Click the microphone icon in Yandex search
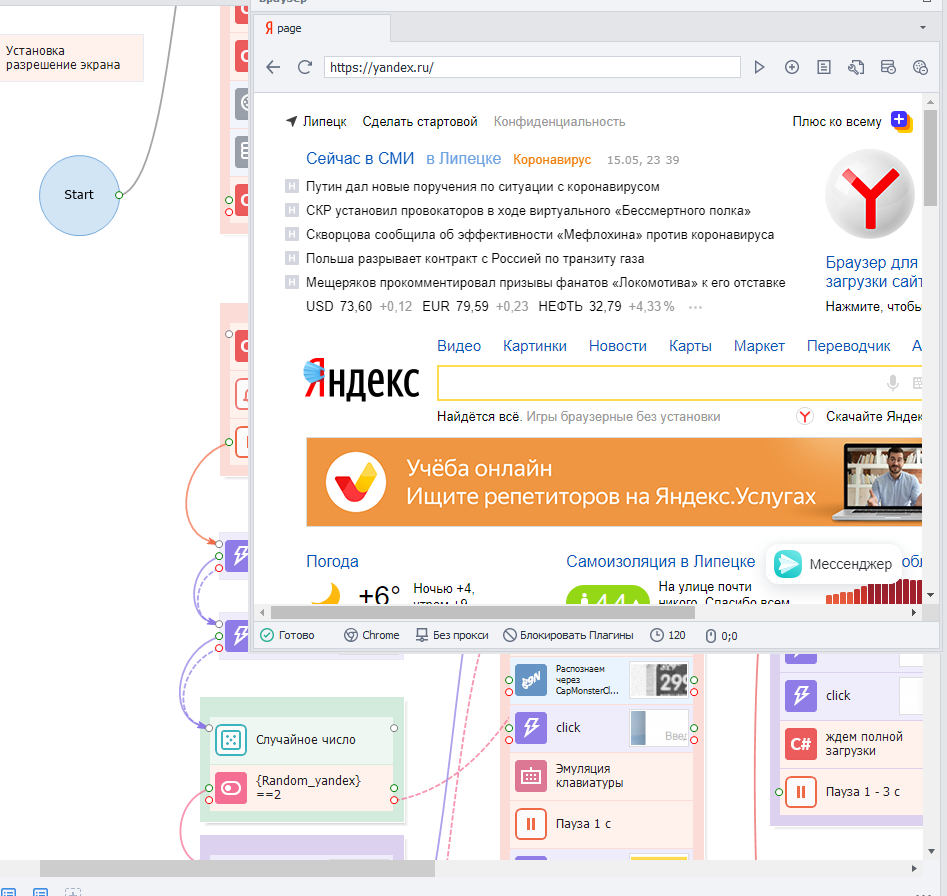947x896 pixels. point(893,382)
